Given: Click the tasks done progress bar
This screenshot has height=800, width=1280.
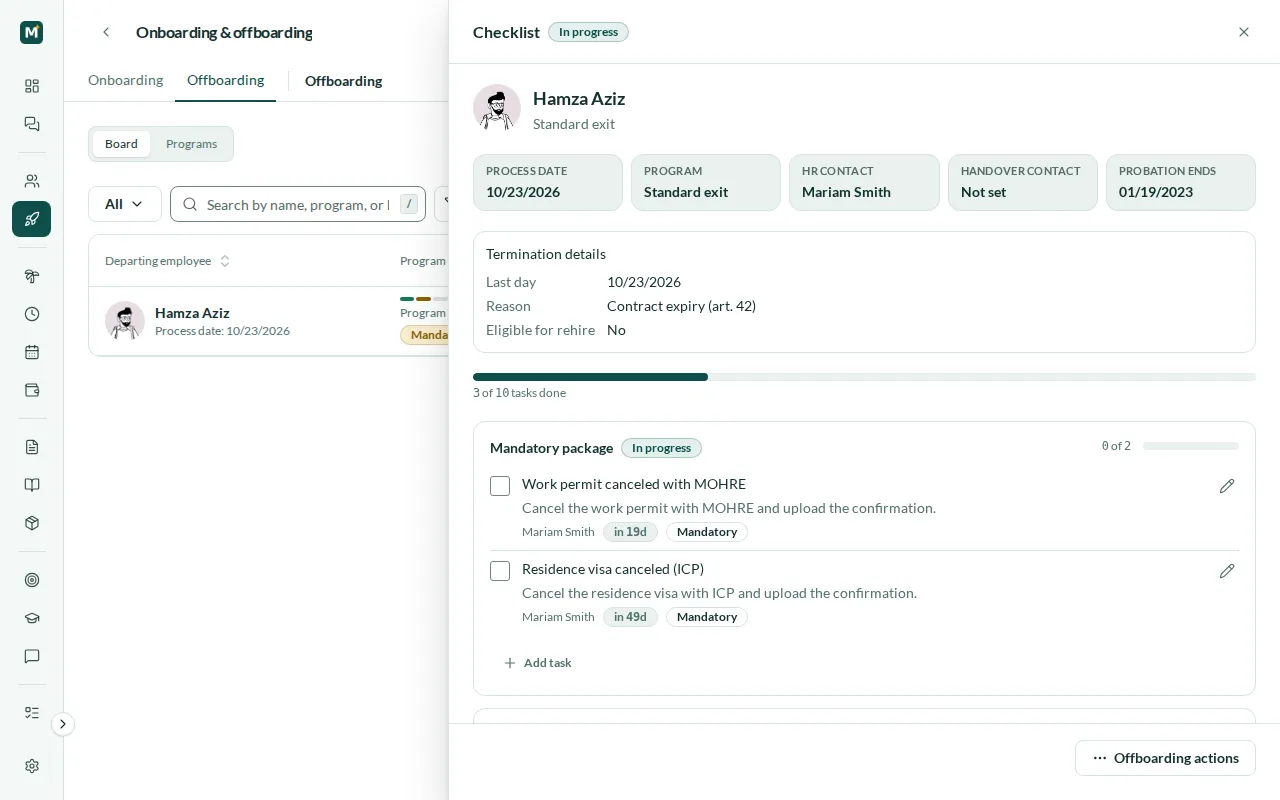Looking at the screenshot, I should (x=864, y=377).
